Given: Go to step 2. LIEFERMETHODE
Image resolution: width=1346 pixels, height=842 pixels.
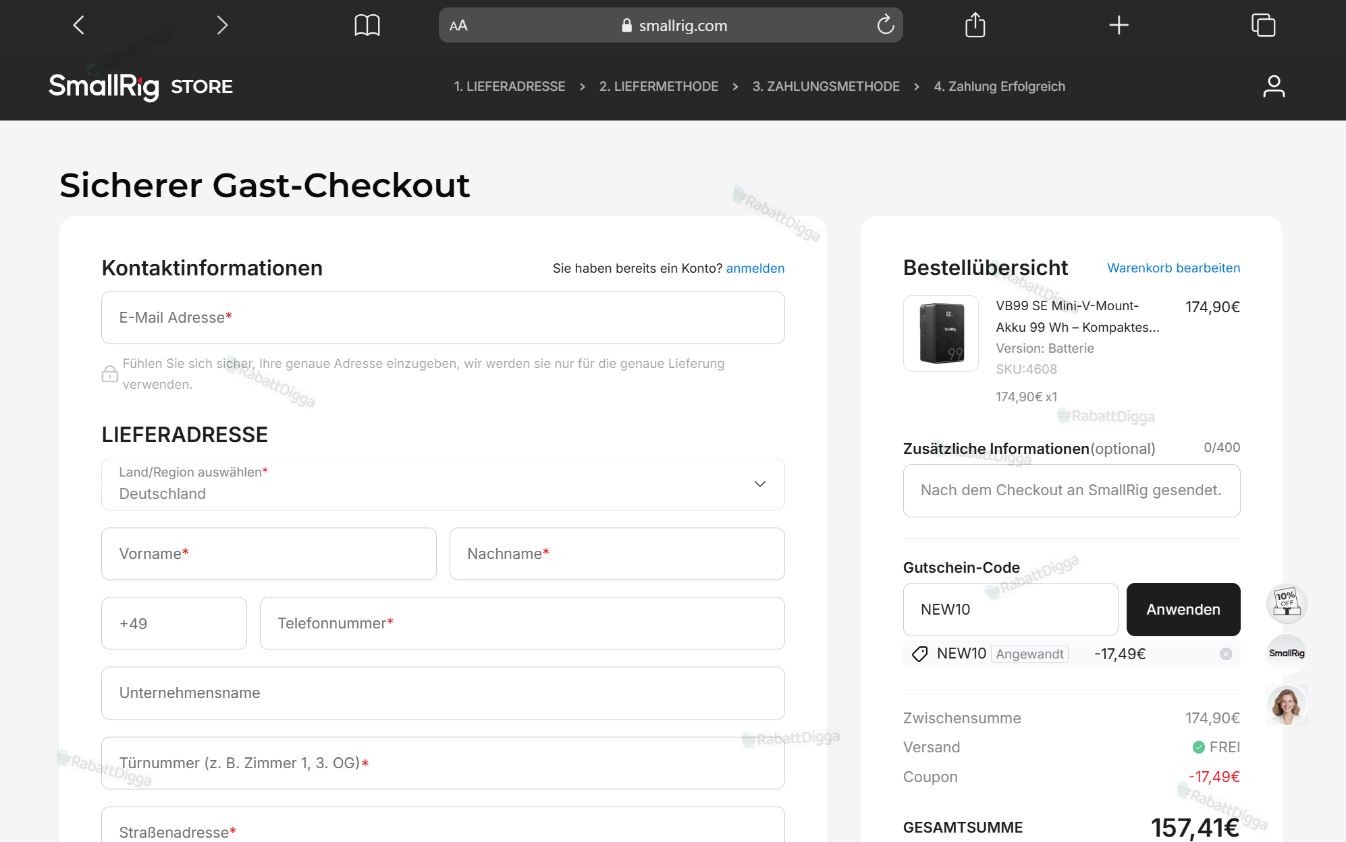Looking at the screenshot, I should point(659,87).
